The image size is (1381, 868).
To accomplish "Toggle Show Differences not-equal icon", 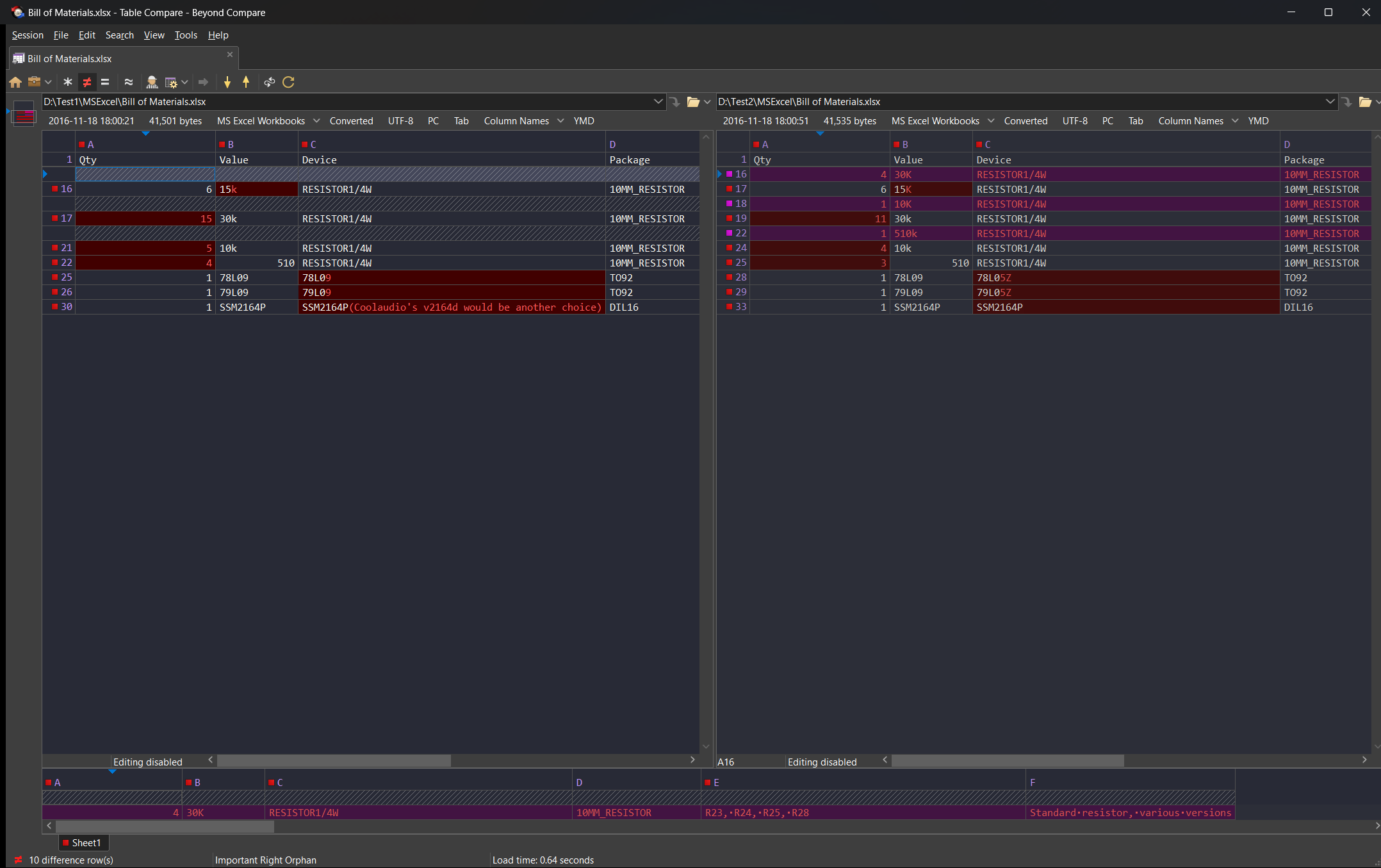I will click(87, 82).
